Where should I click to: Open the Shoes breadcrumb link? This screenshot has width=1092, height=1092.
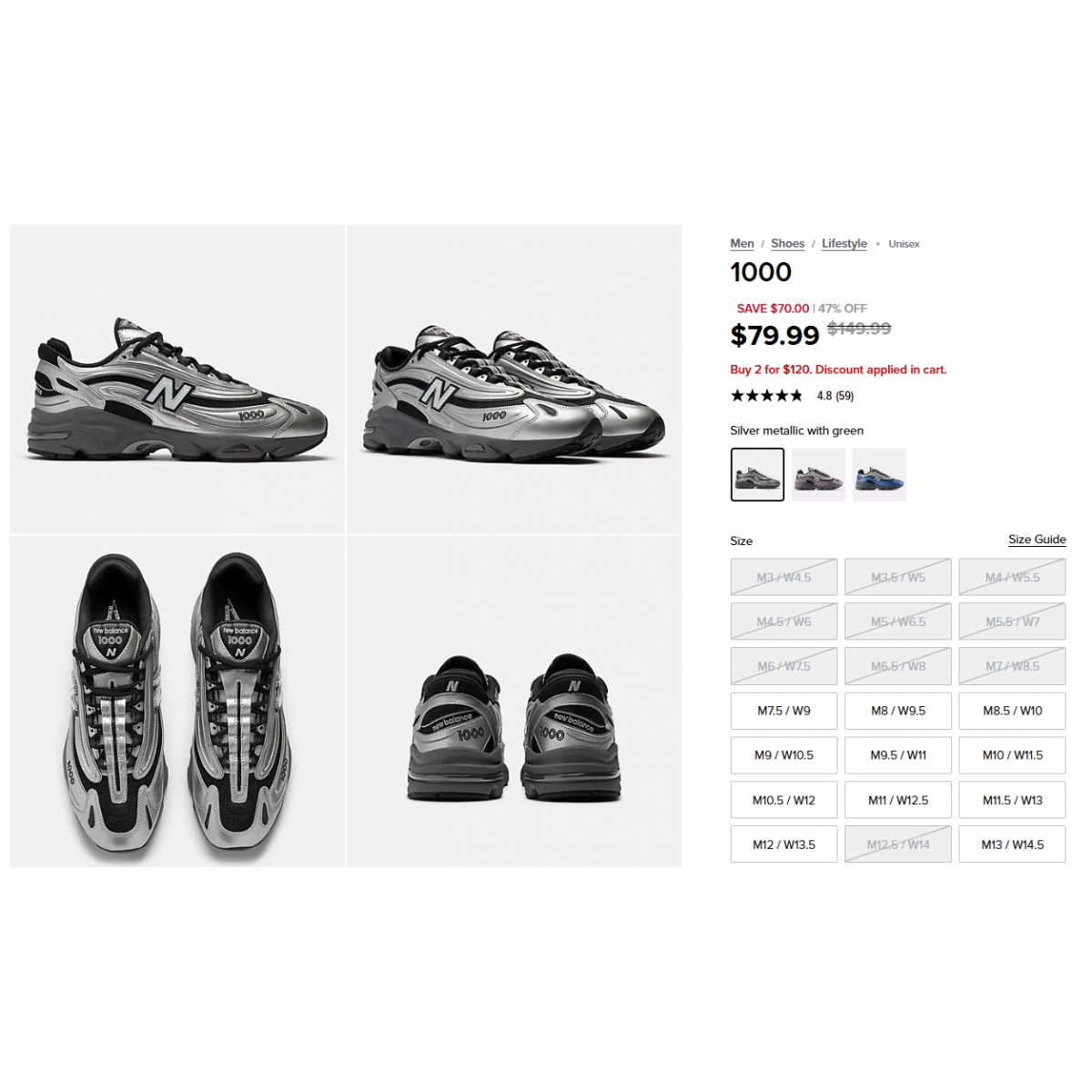pyautogui.click(x=787, y=244)
